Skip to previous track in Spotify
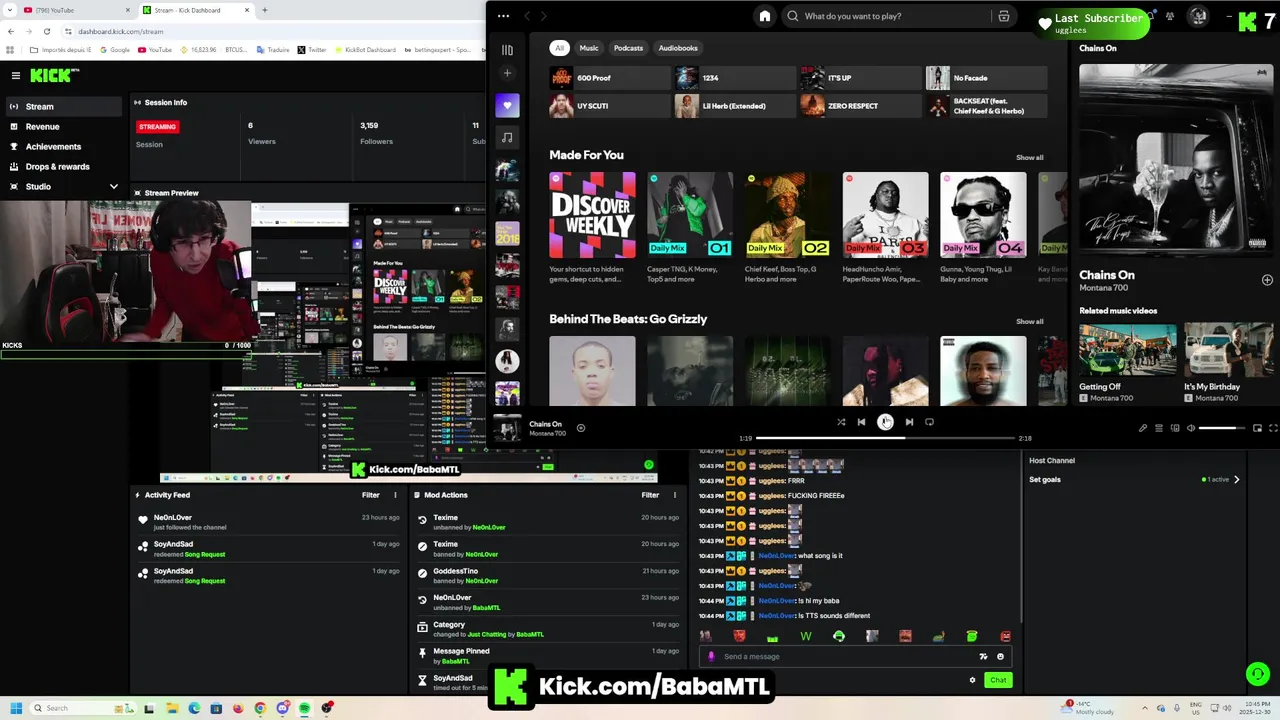1280x720 pixels. click(x=861, y=422)
